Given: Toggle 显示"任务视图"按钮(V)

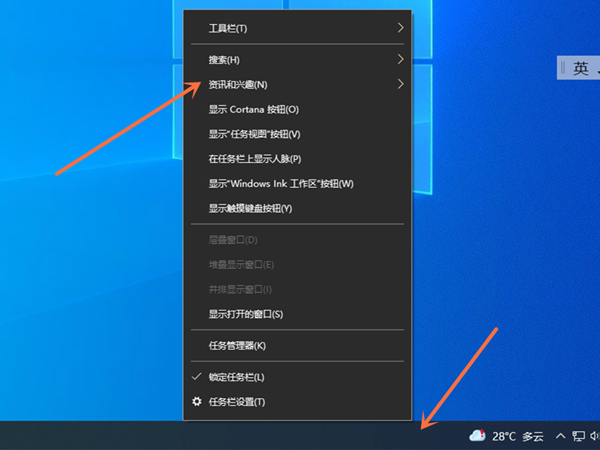Looking at the screenshot, I should pyautogui.click(x=254, y=134).
